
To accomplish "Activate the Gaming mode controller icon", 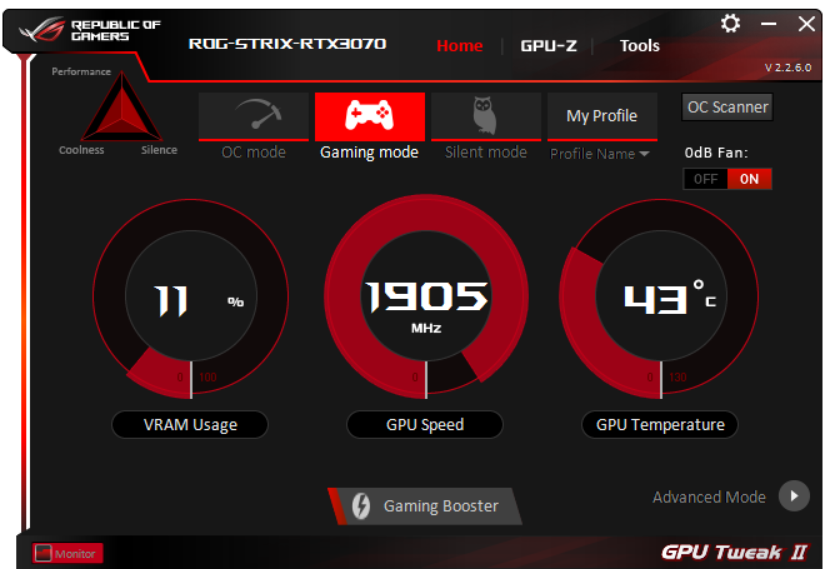I will [369, 116].
